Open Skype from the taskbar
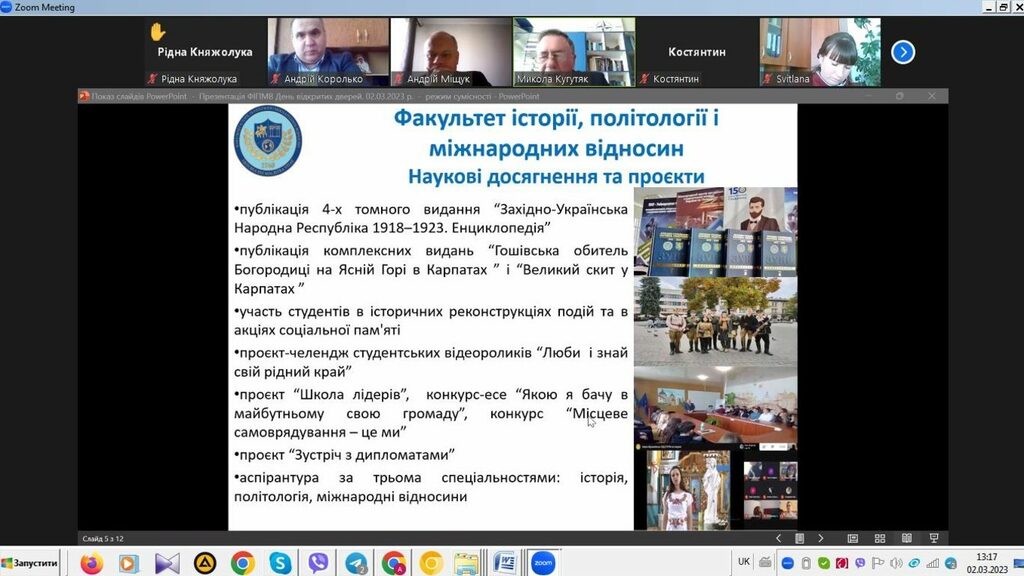The image size is (1024, 576). [x=280, y=563]
